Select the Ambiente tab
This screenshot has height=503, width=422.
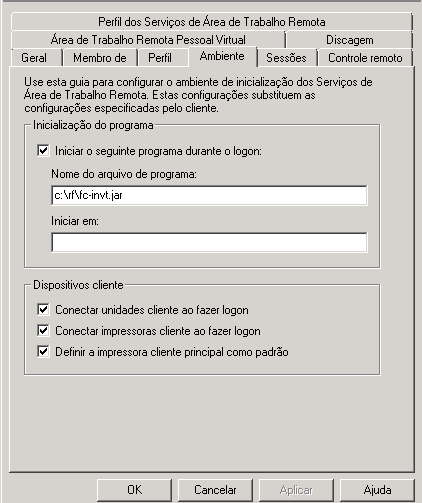pos(222,56)
